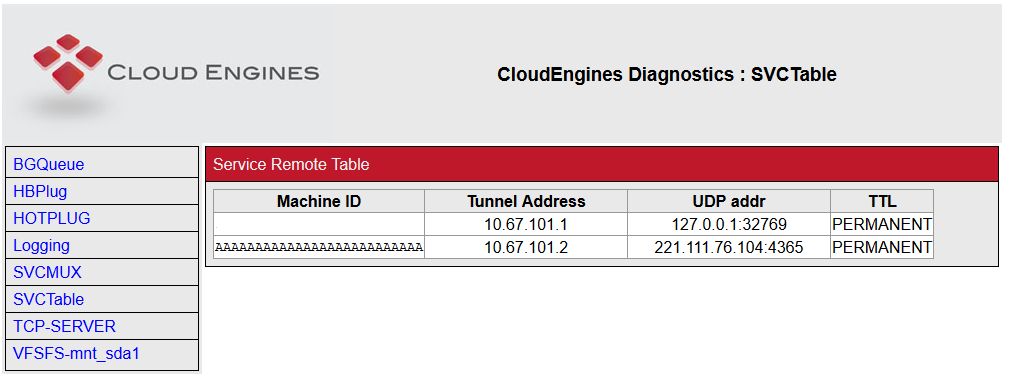This screenshot has height=382, width=1010.
Task: Open the Logging page
Action: (x=41, y=245)
